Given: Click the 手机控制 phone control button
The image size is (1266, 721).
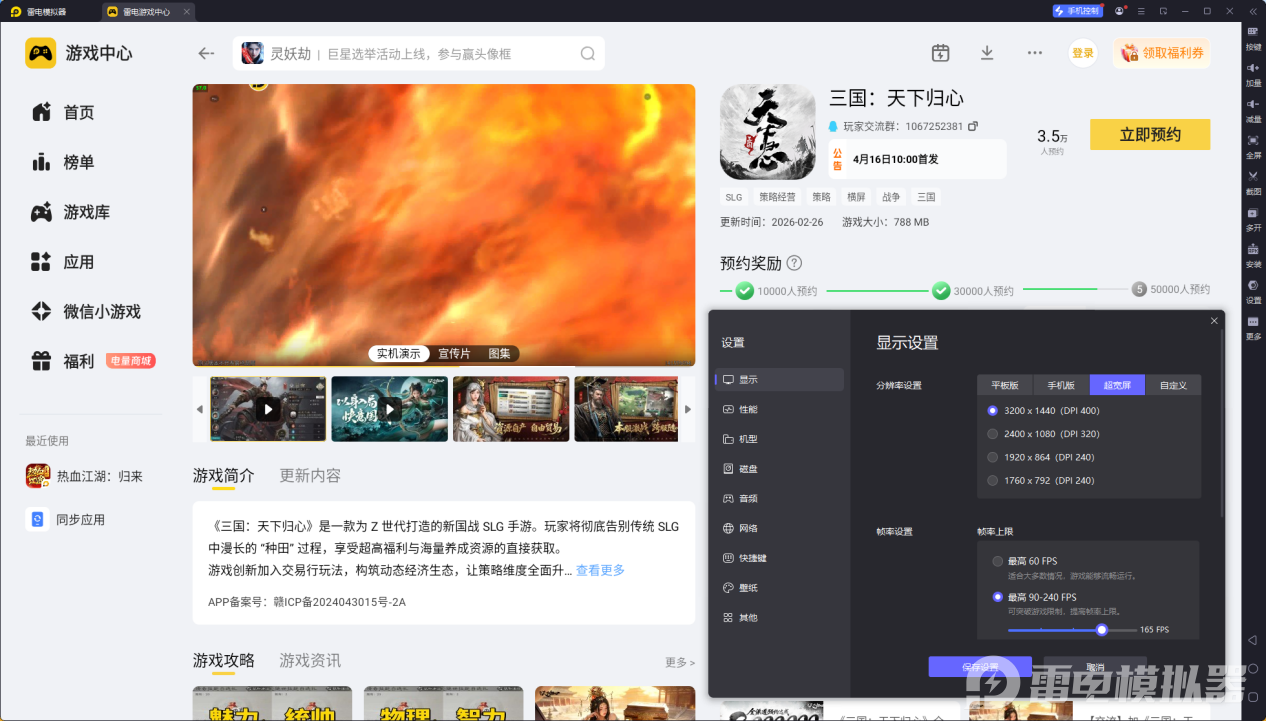Looking at the screenshot, I should coord(1077,11).
